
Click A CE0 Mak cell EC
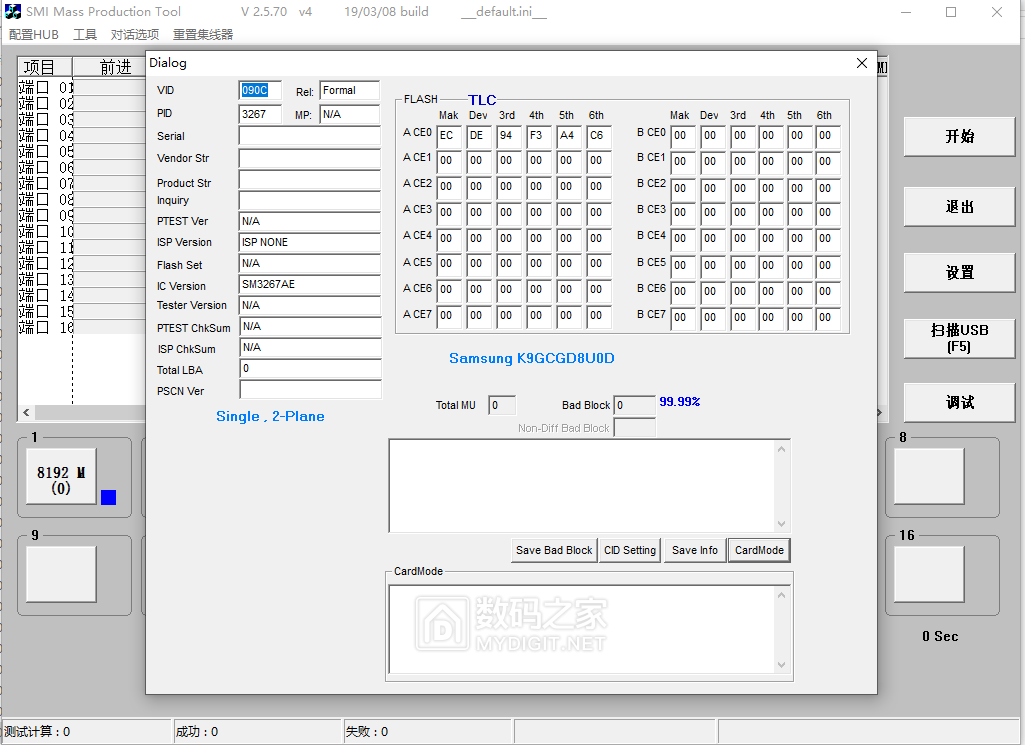449,136
